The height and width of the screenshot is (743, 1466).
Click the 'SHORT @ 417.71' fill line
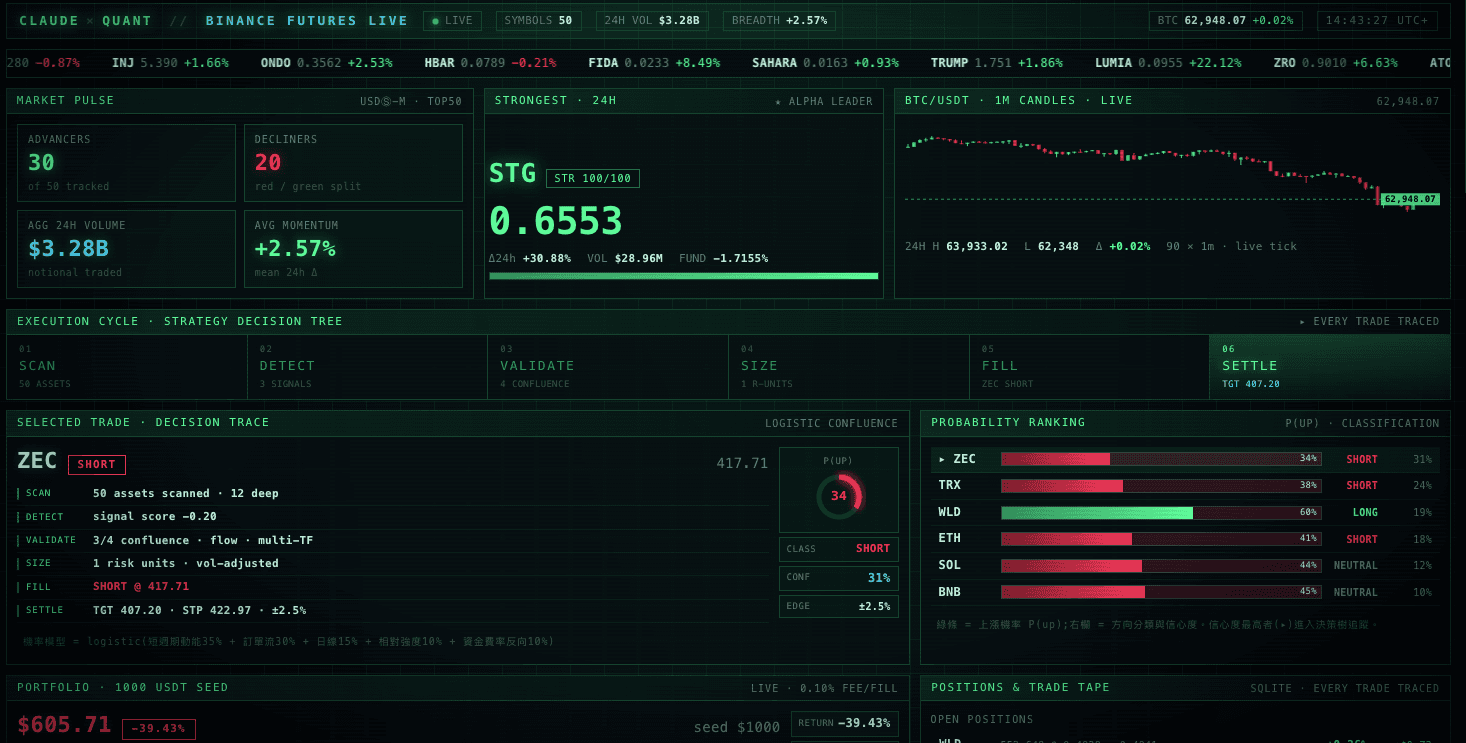(141, 587)
